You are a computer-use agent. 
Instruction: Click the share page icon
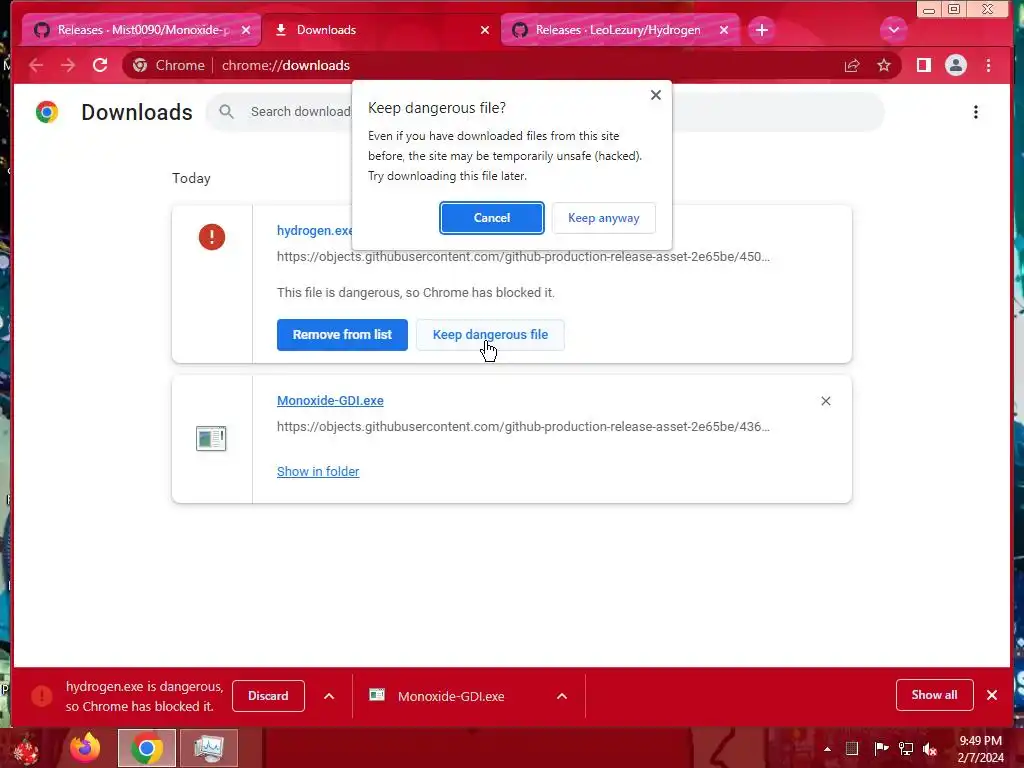click(x=852, y=65)
